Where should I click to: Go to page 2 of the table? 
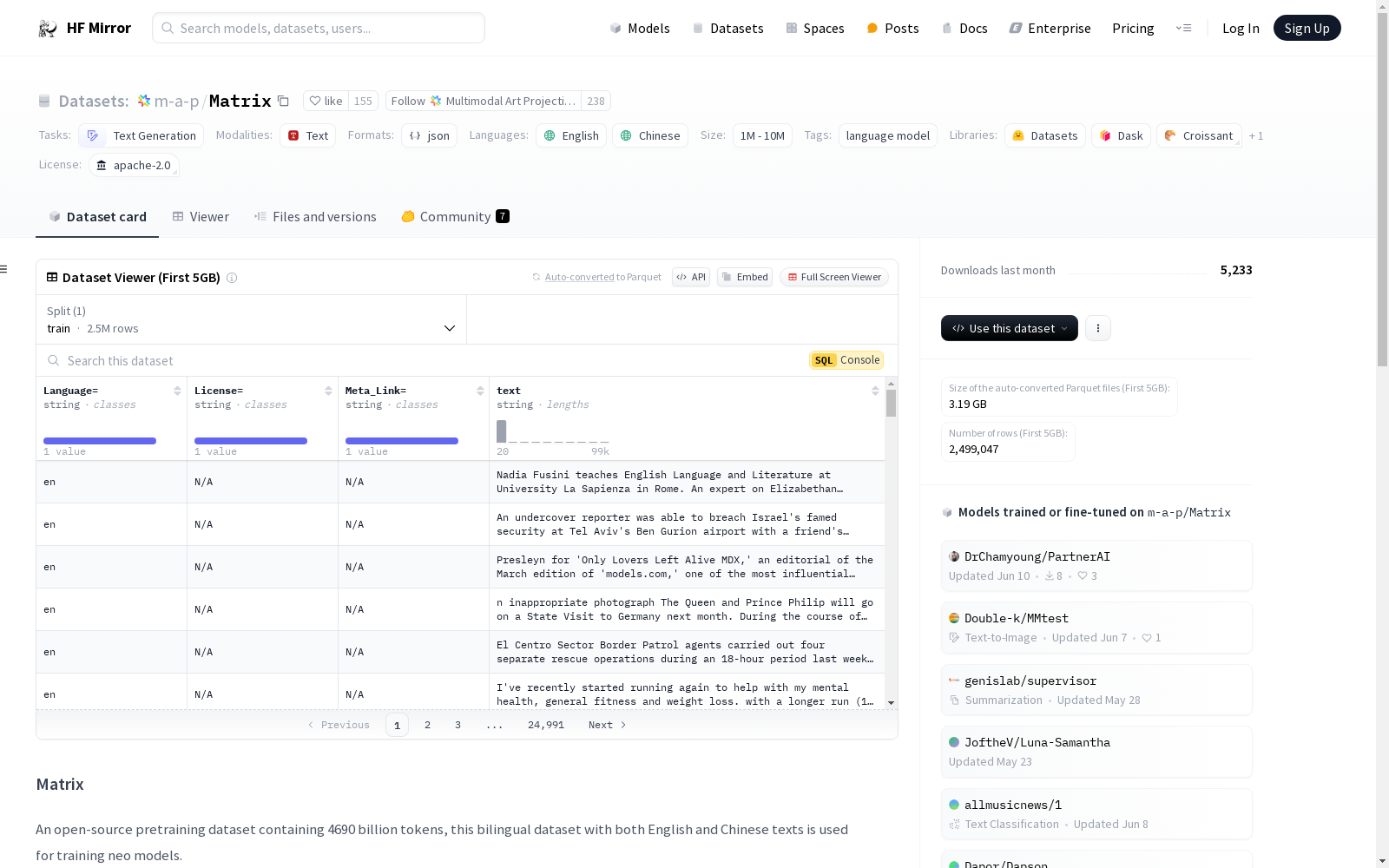point(427,725)
